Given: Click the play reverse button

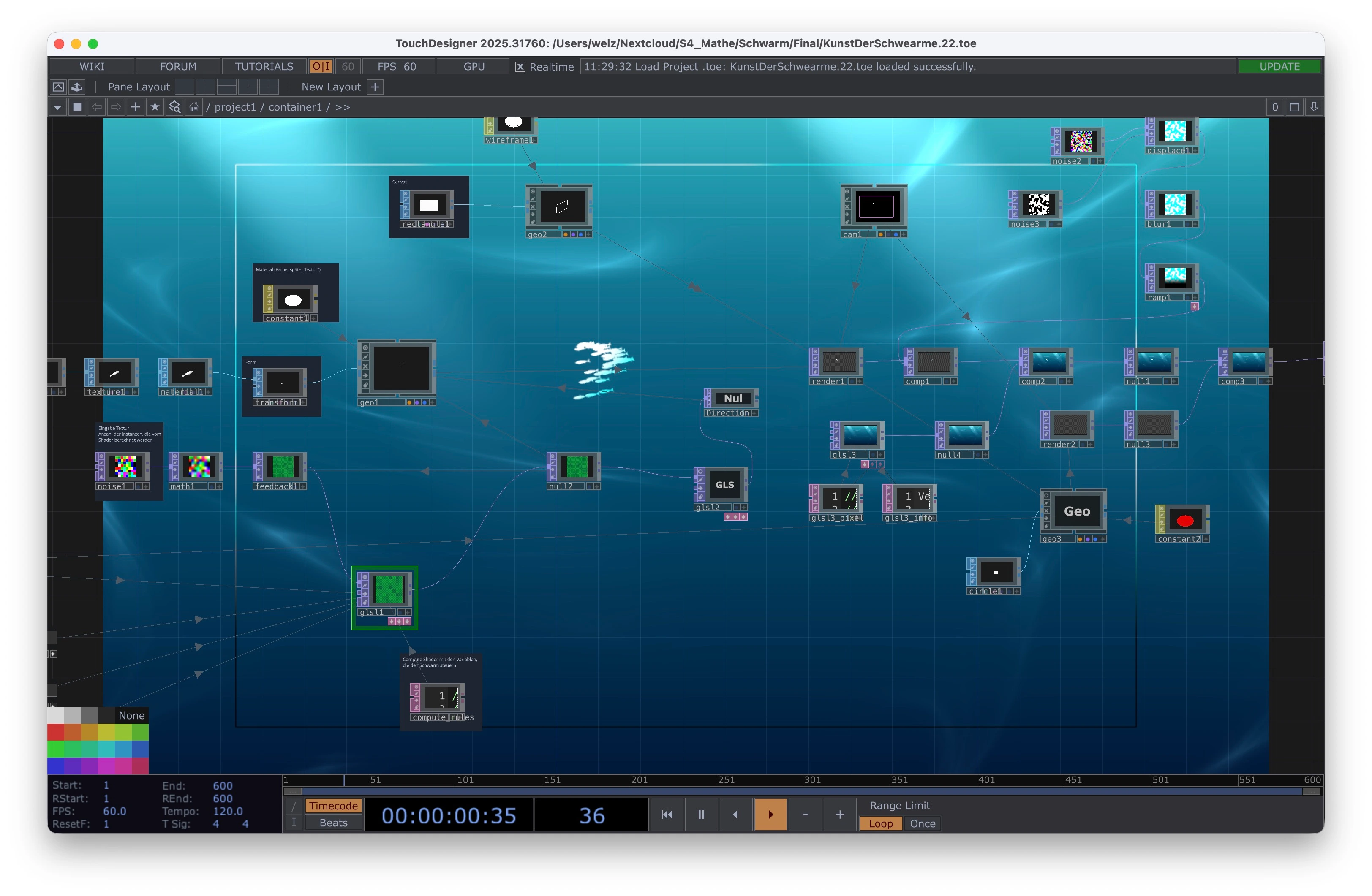Looking at the screenshot, I should pos(735,814).
